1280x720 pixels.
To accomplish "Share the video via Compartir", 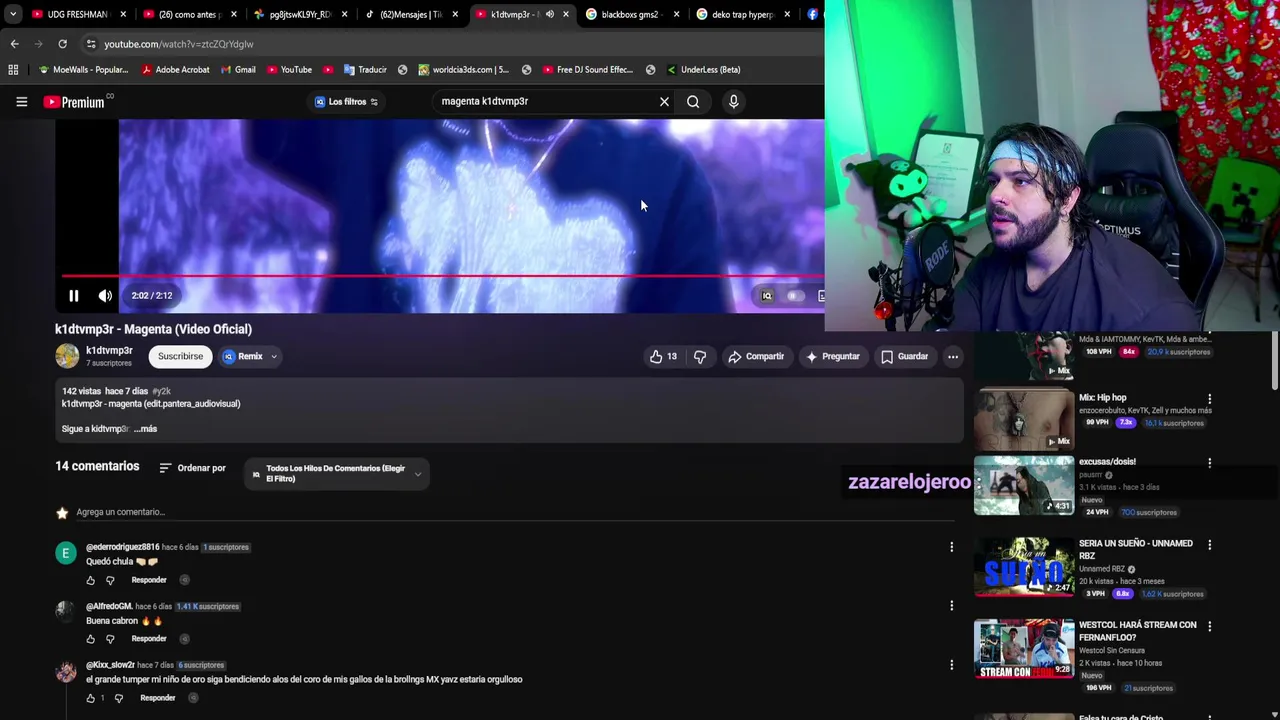I will [756, 356].
